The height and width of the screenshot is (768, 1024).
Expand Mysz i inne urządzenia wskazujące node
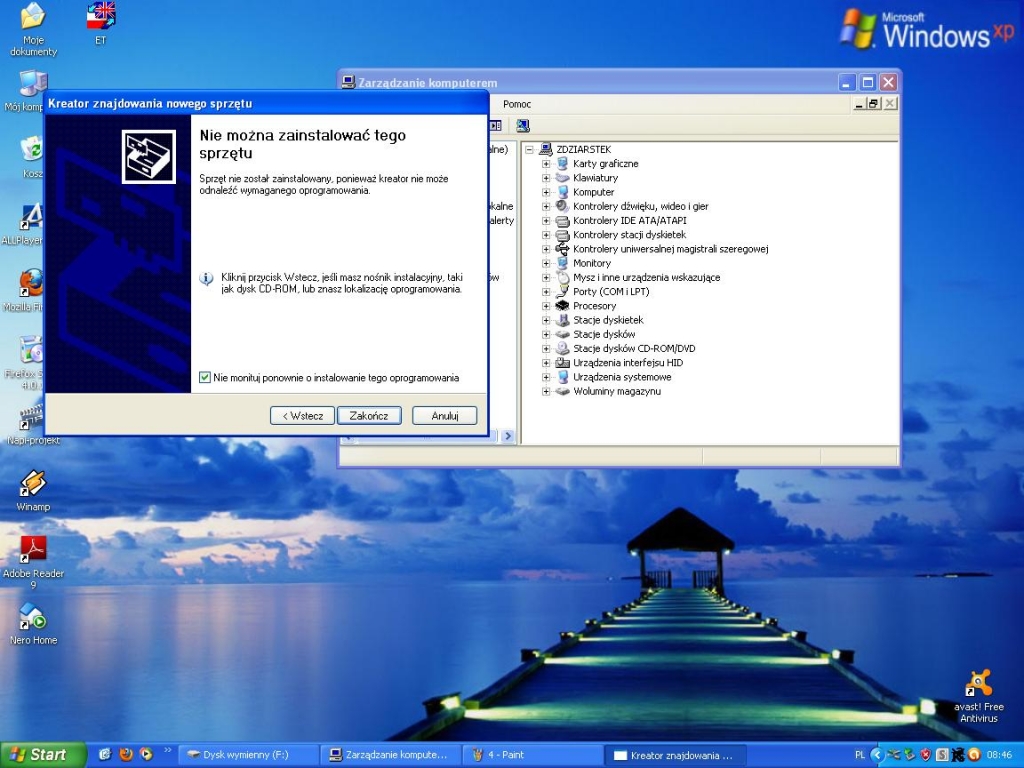point(546,277)
